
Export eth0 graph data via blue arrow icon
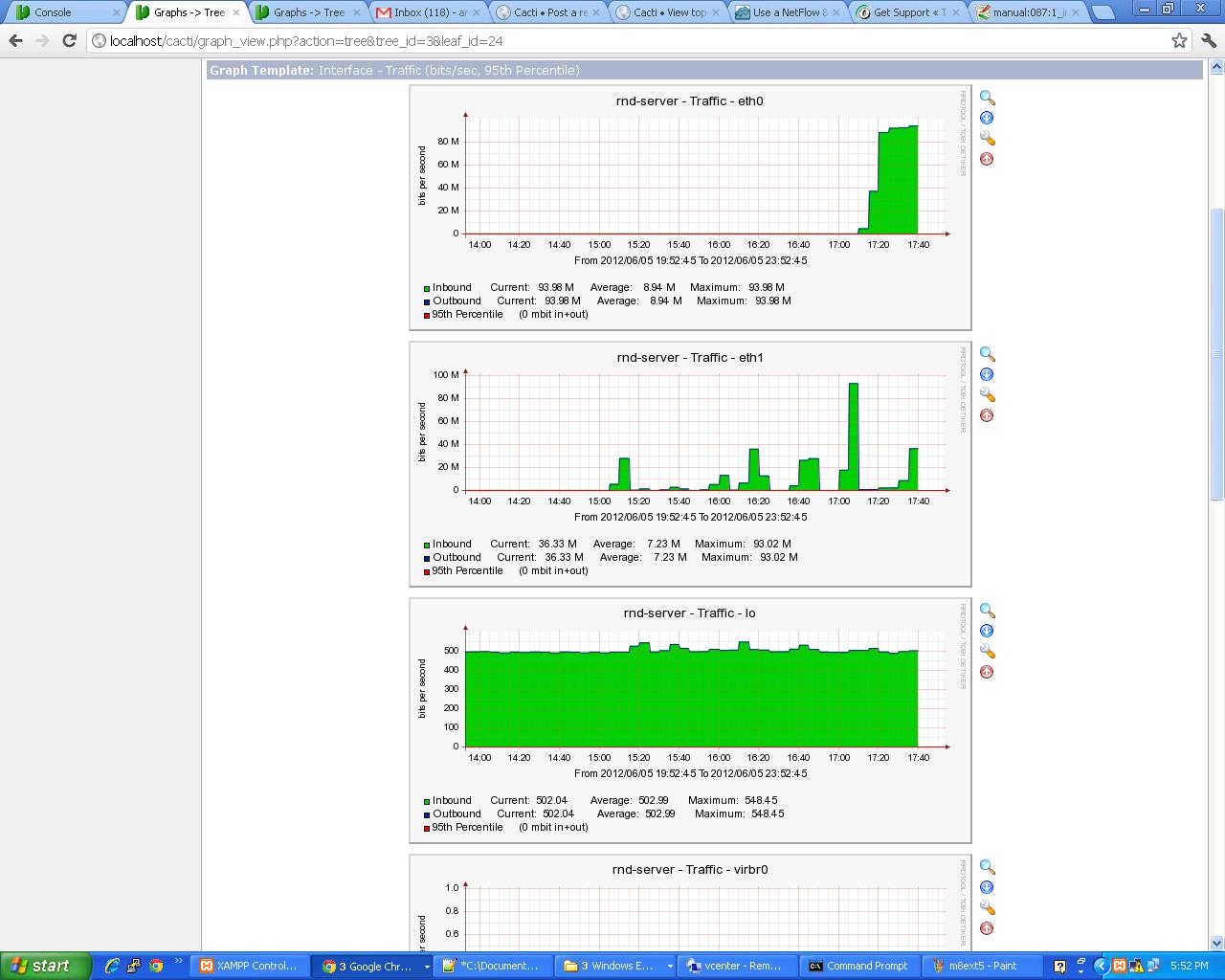tap(987, 118)
